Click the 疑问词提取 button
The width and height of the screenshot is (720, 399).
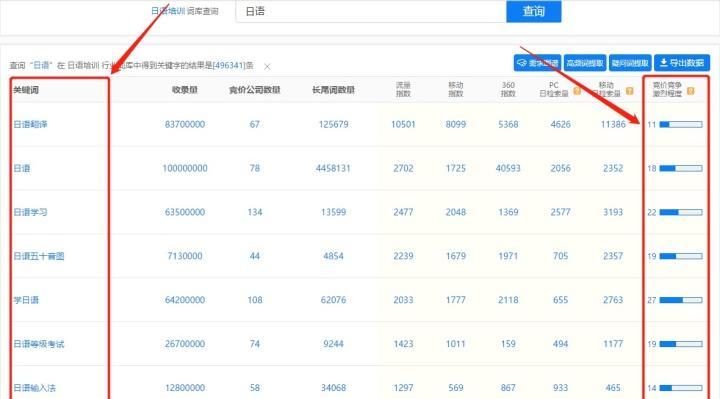[630, 63]
